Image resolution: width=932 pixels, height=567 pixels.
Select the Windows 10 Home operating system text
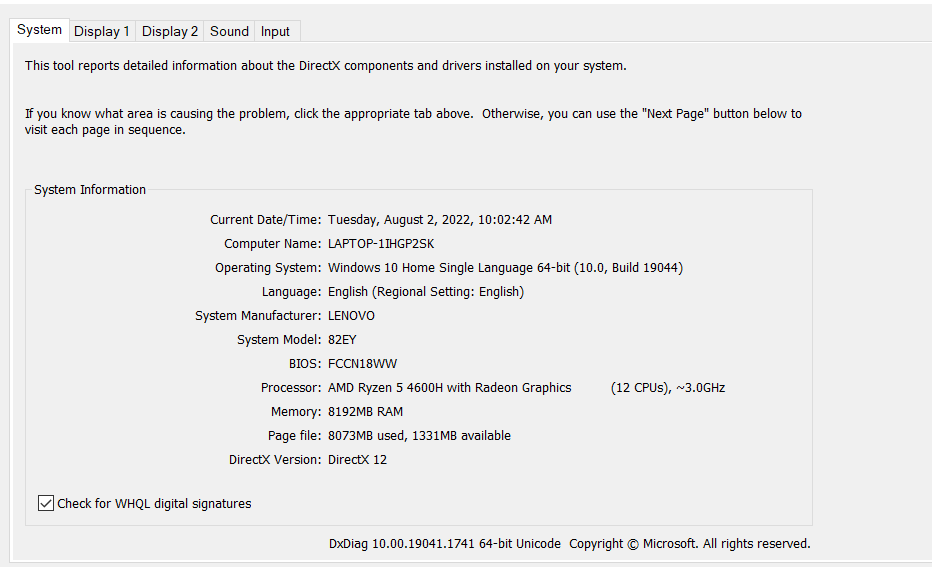click(505, 268)
